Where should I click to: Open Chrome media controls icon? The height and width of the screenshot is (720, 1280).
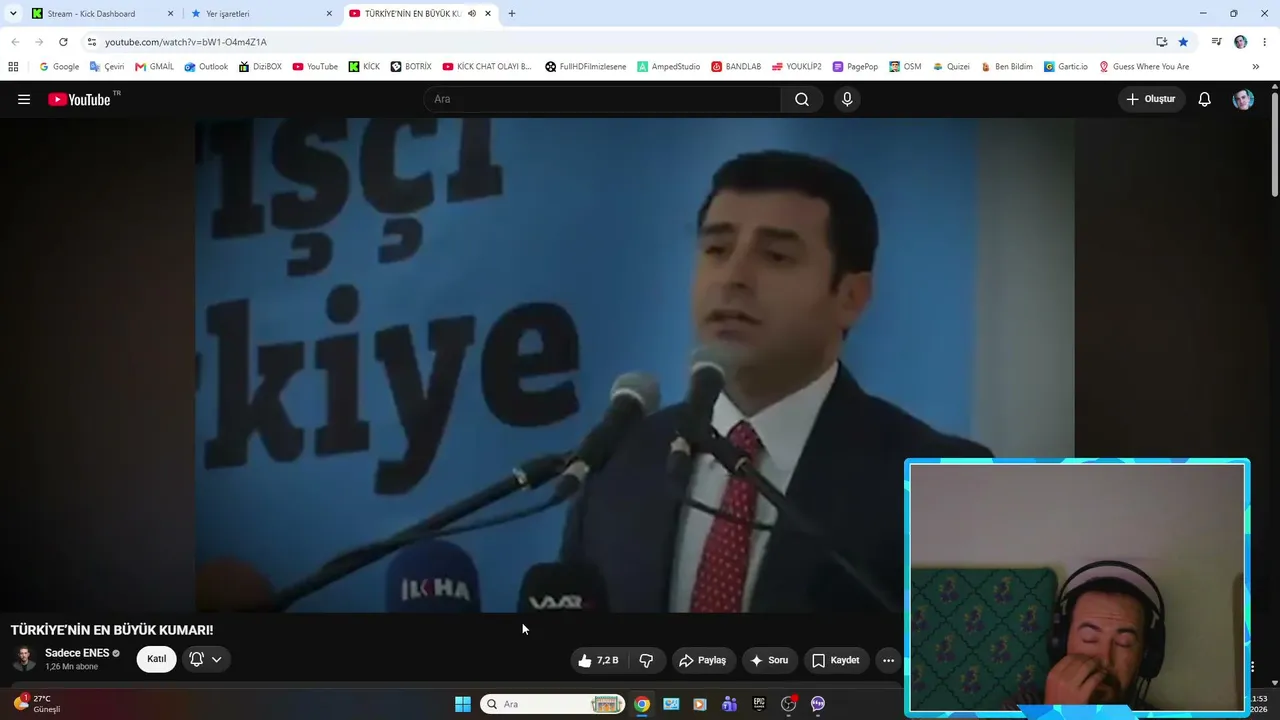1216,42
